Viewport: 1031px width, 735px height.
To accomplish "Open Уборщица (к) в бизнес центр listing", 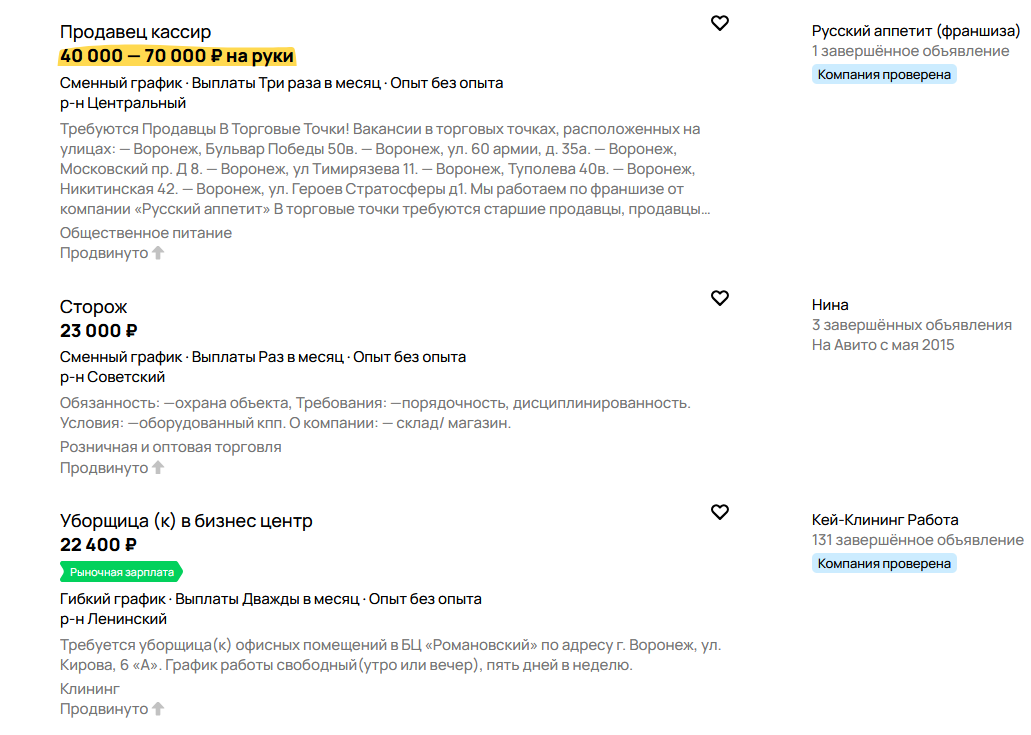I will [x=186, y=521].
